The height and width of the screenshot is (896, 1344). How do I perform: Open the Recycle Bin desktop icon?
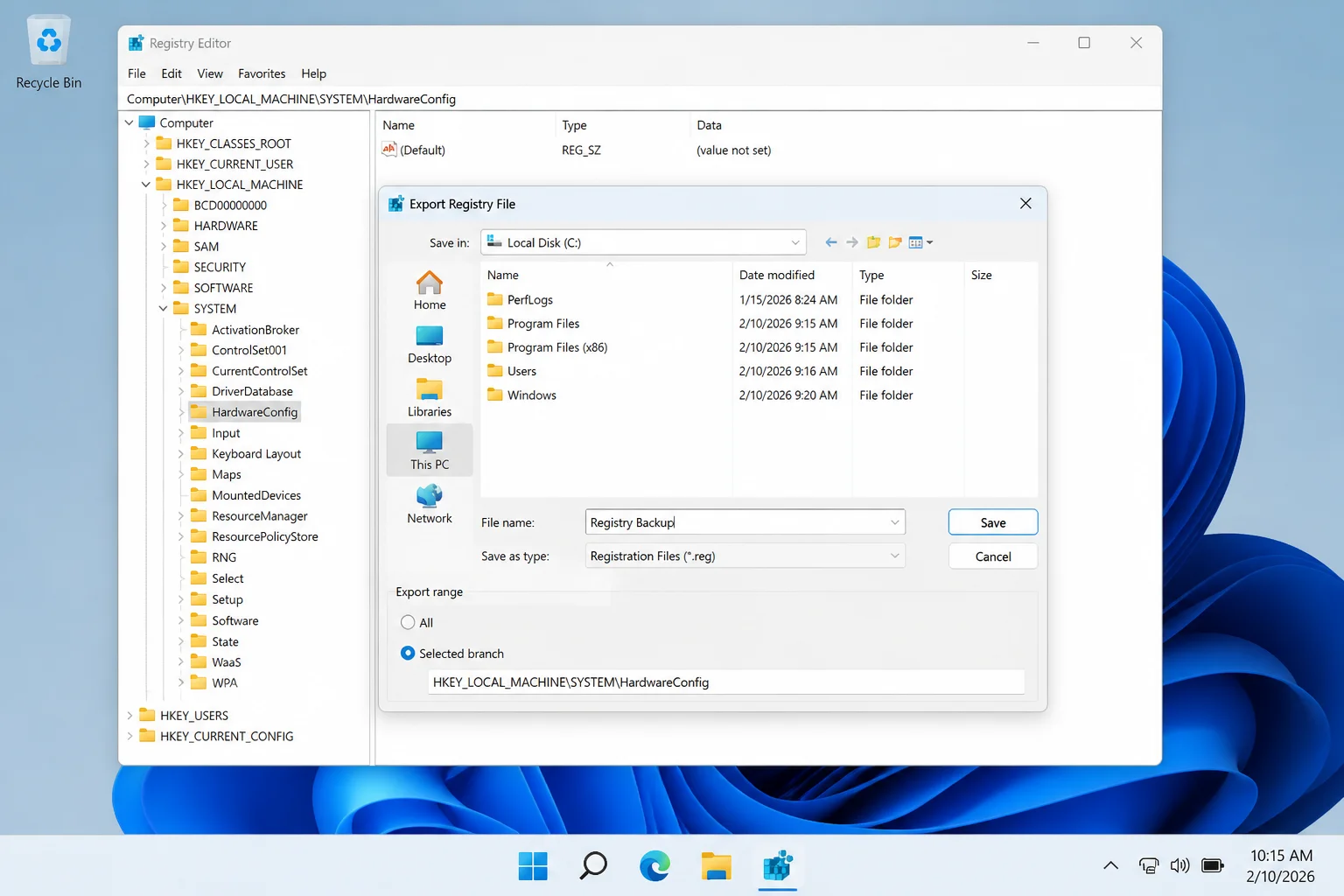coord(49,52)
